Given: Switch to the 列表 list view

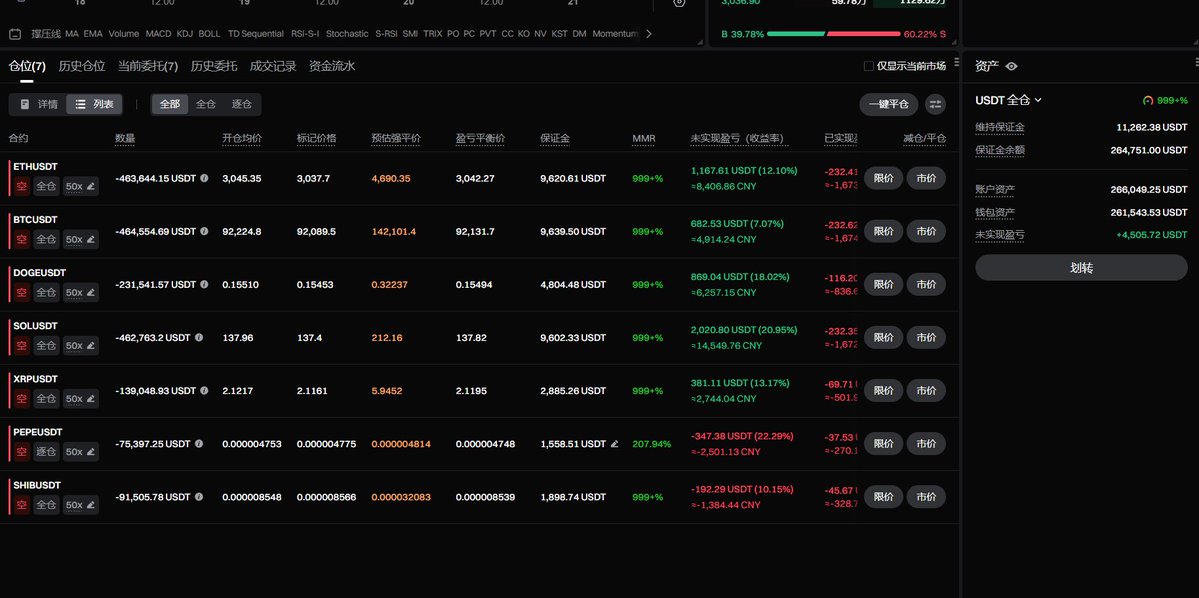Looking at the screenshot, I should (94, 104).
